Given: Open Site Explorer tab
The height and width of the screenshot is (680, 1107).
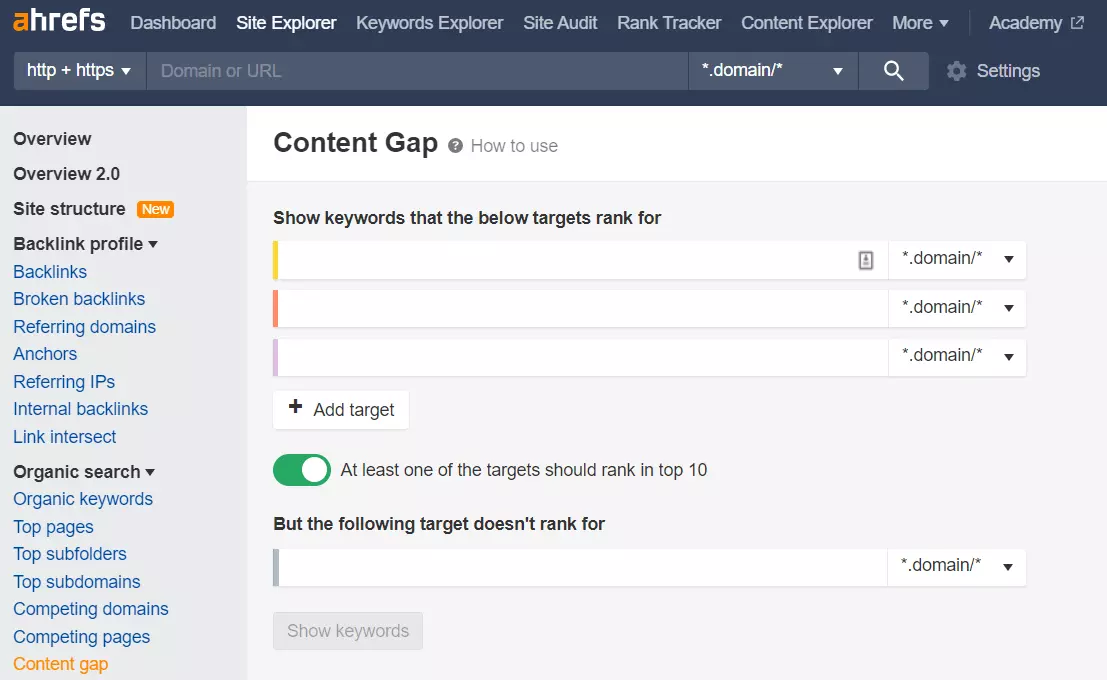Looking at the screenshot, I should coord(286,23).
